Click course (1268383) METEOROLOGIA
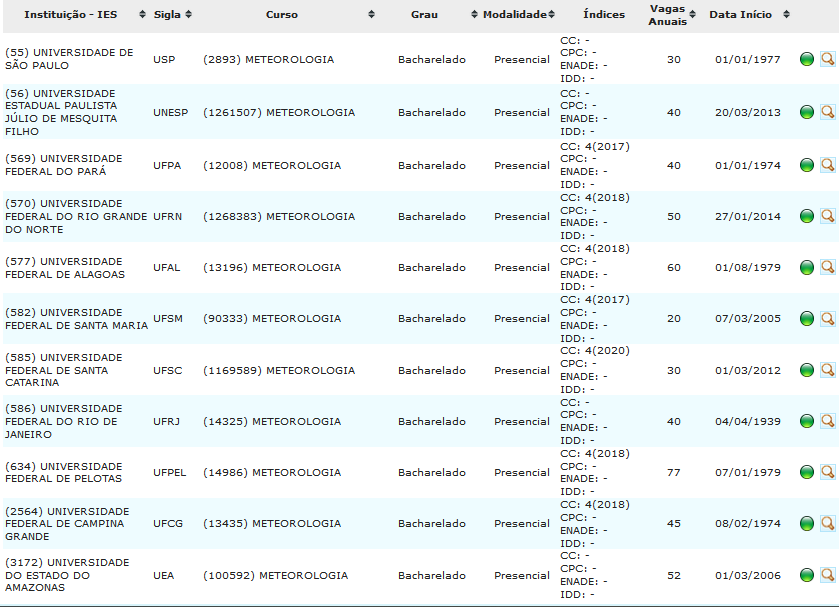839x607 pixels. [279, 216]
